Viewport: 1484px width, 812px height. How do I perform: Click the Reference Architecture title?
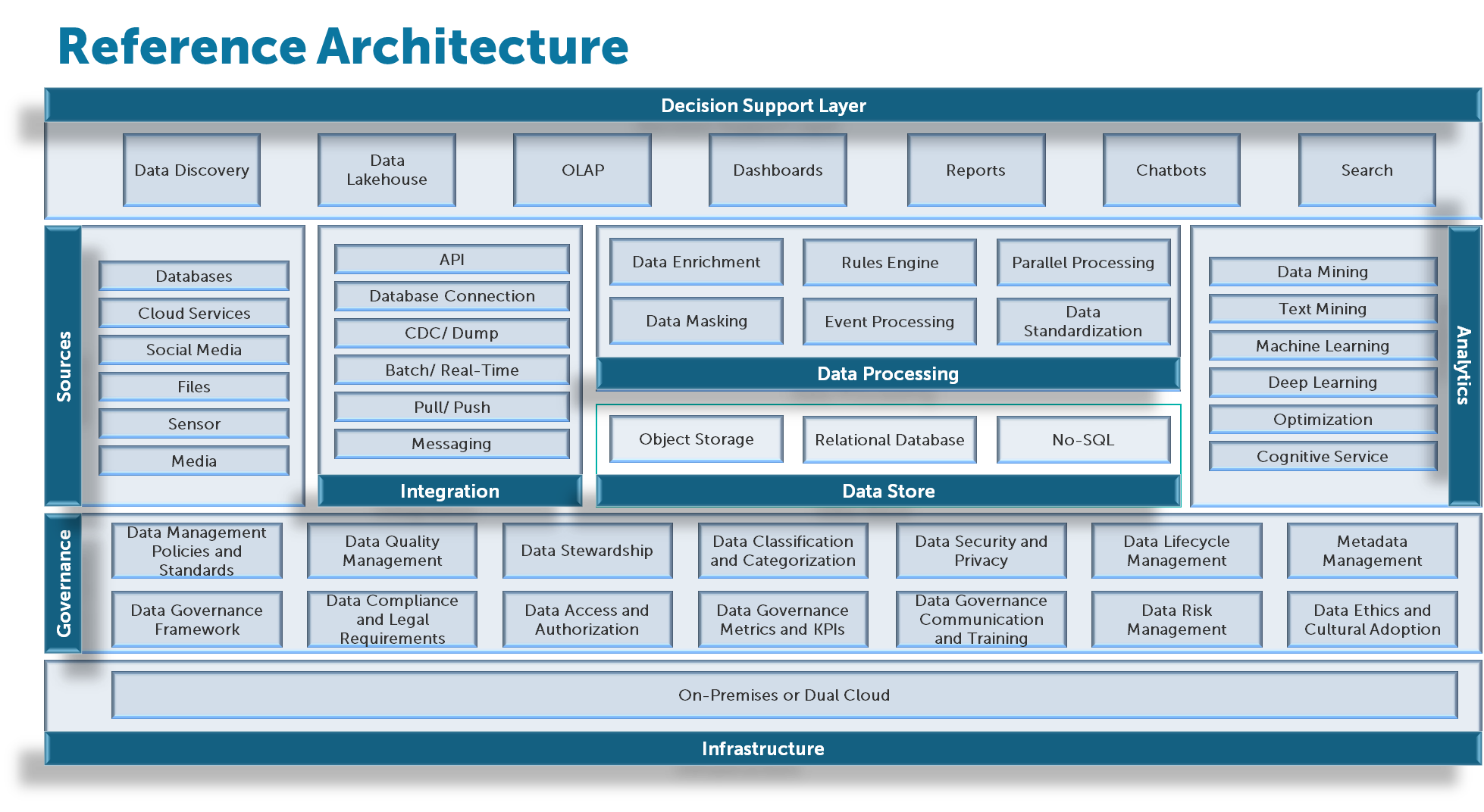point(343,47)
